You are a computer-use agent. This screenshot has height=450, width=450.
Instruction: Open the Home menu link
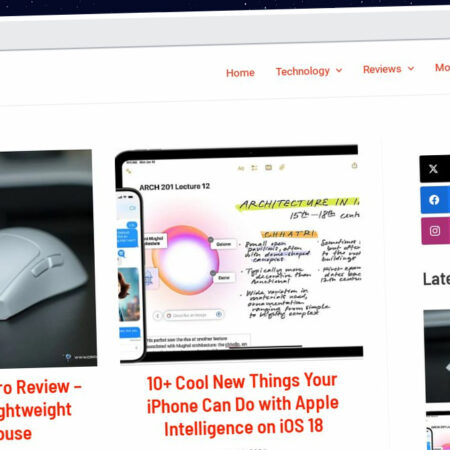point(240,73)
